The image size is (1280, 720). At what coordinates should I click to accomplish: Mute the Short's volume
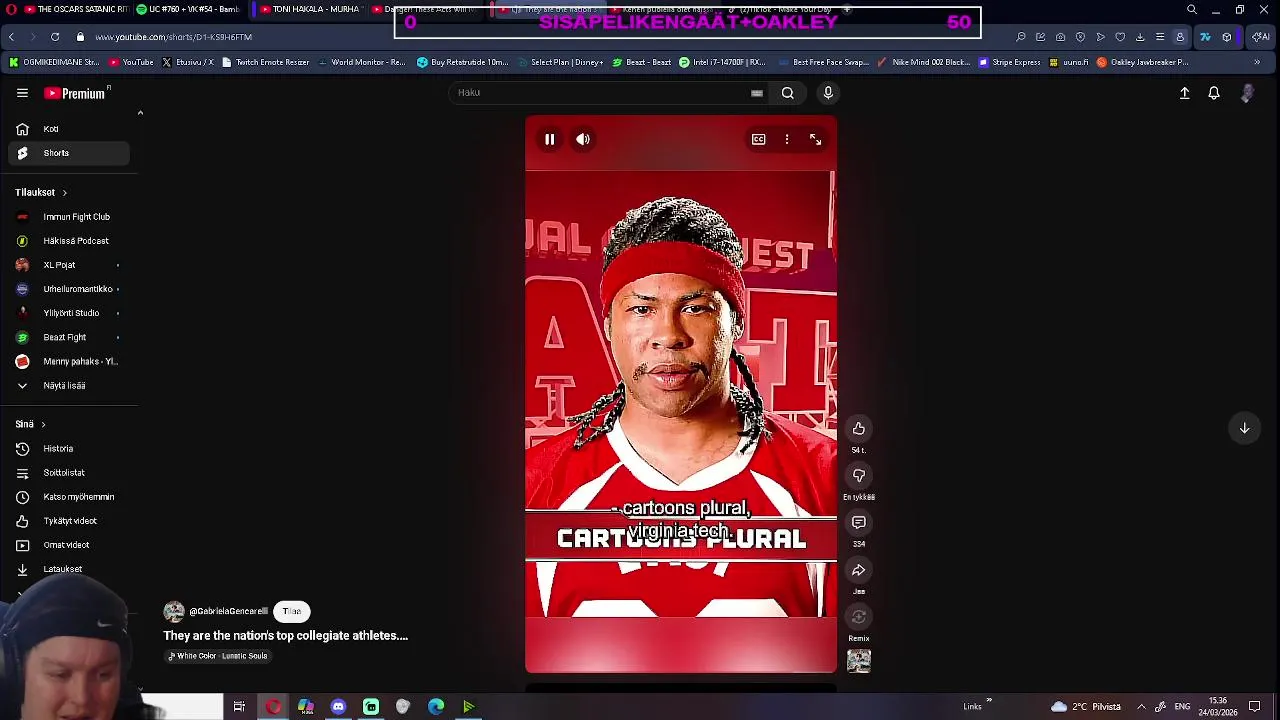click(x=583, y=139)
